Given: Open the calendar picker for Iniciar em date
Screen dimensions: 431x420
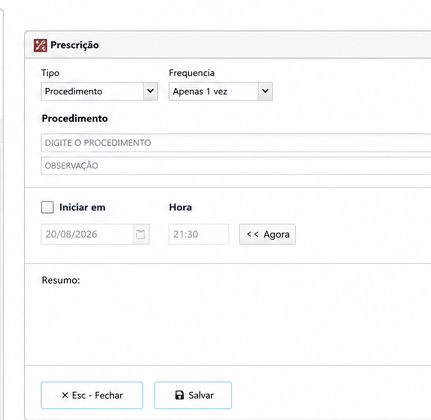Looking at the screenshot, I should pos(141,234).
